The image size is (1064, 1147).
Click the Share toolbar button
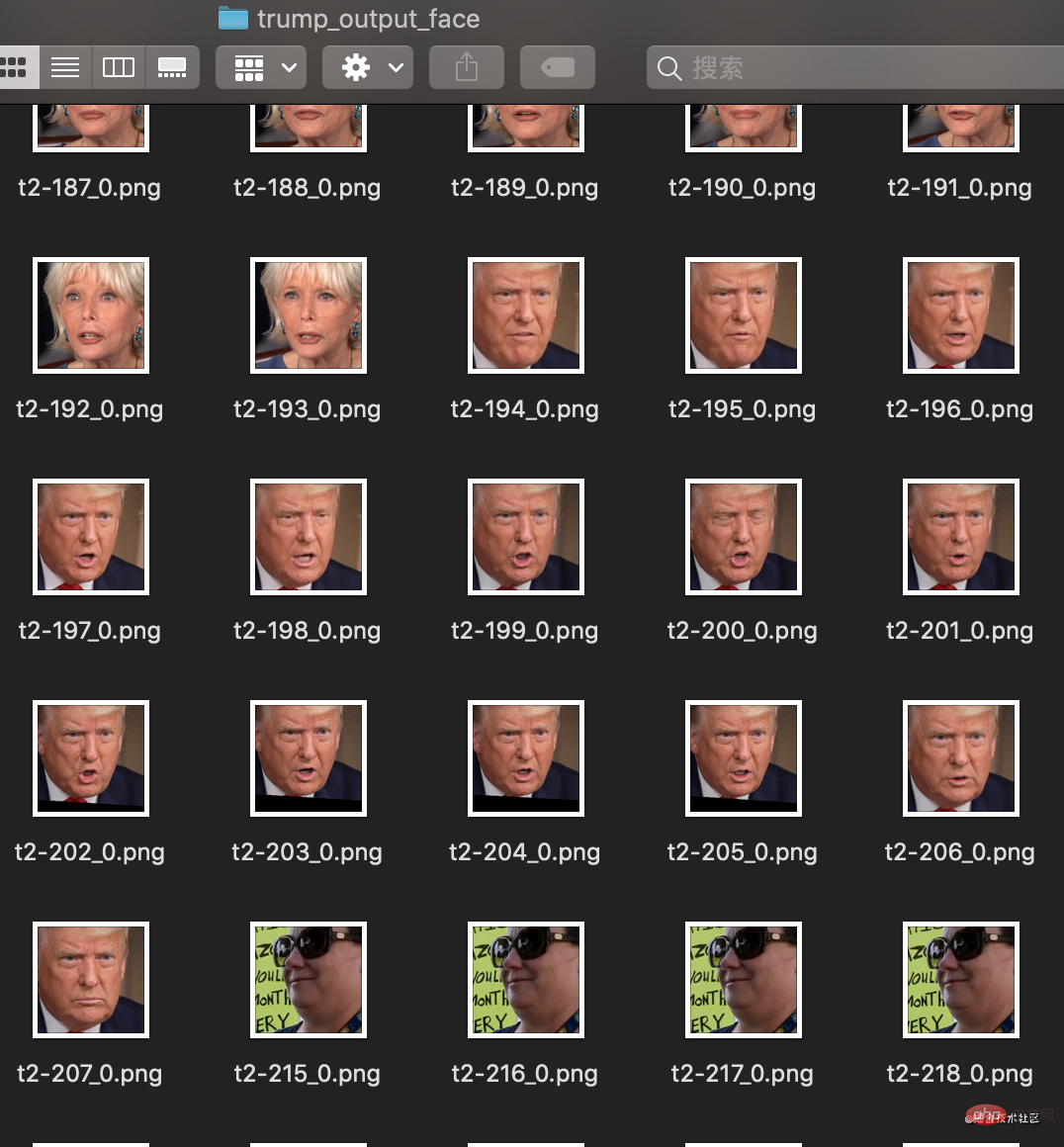467,67
